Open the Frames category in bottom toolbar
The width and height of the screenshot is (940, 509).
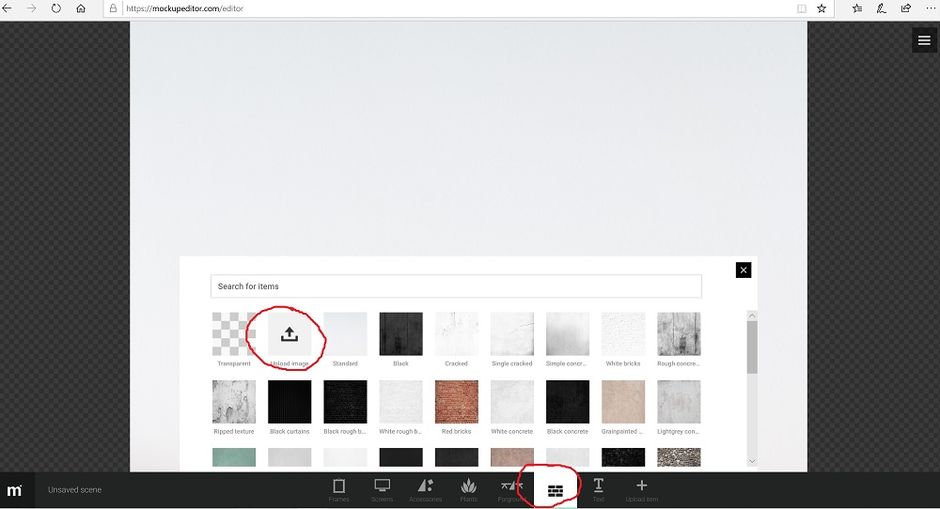pyautogui.click(x=339, y=486)
